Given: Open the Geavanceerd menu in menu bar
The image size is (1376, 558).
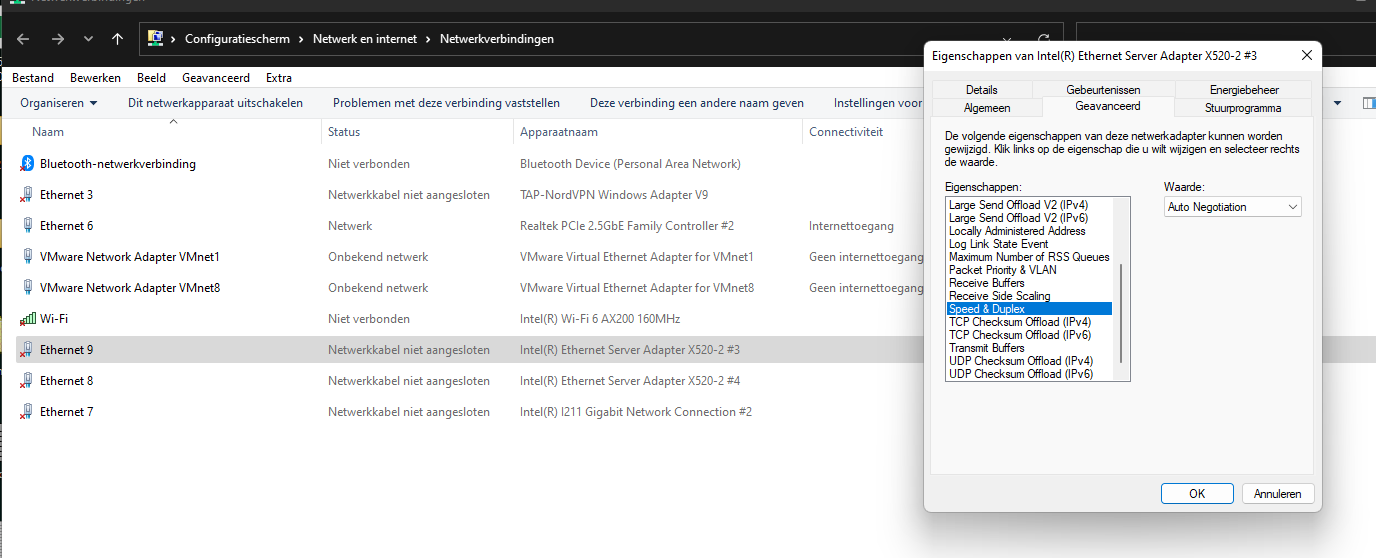Looking at the screenshot, I should (216, 78).
